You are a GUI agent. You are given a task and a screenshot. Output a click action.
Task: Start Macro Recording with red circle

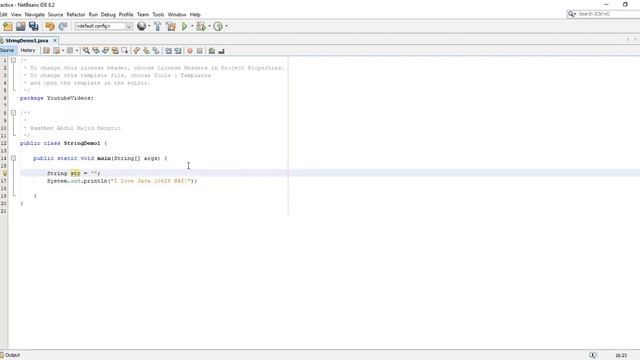[190, 51]
